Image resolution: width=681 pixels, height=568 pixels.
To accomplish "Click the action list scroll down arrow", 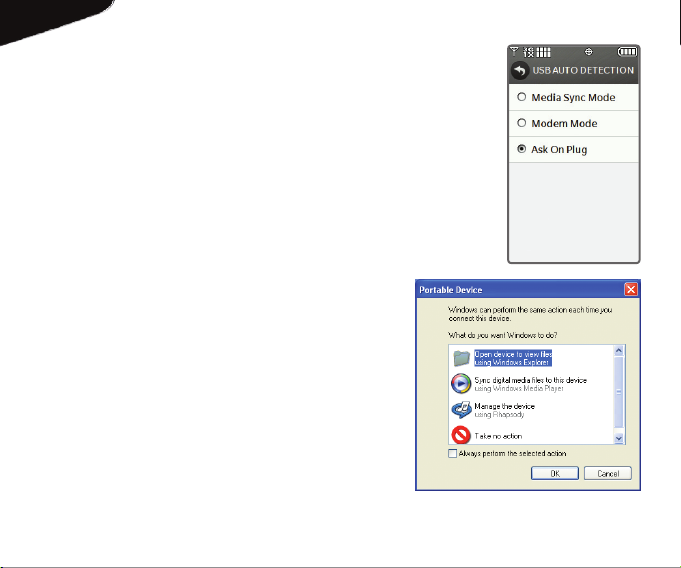I will point(619,439).
